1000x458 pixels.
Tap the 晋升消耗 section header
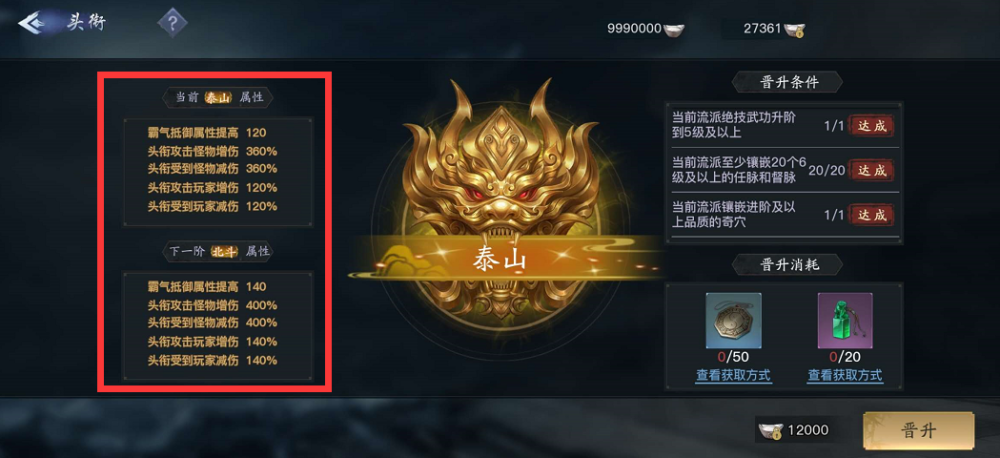click(x=788, y=264)
